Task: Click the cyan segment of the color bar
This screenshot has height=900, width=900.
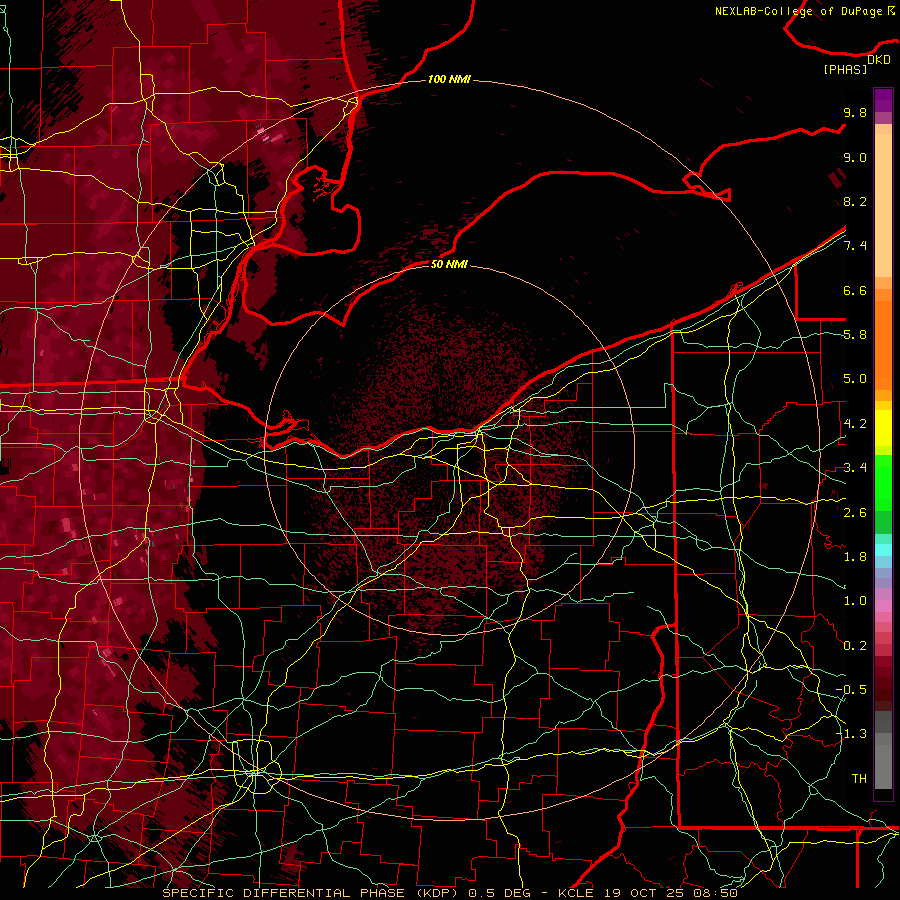Action: coord(883,550)
